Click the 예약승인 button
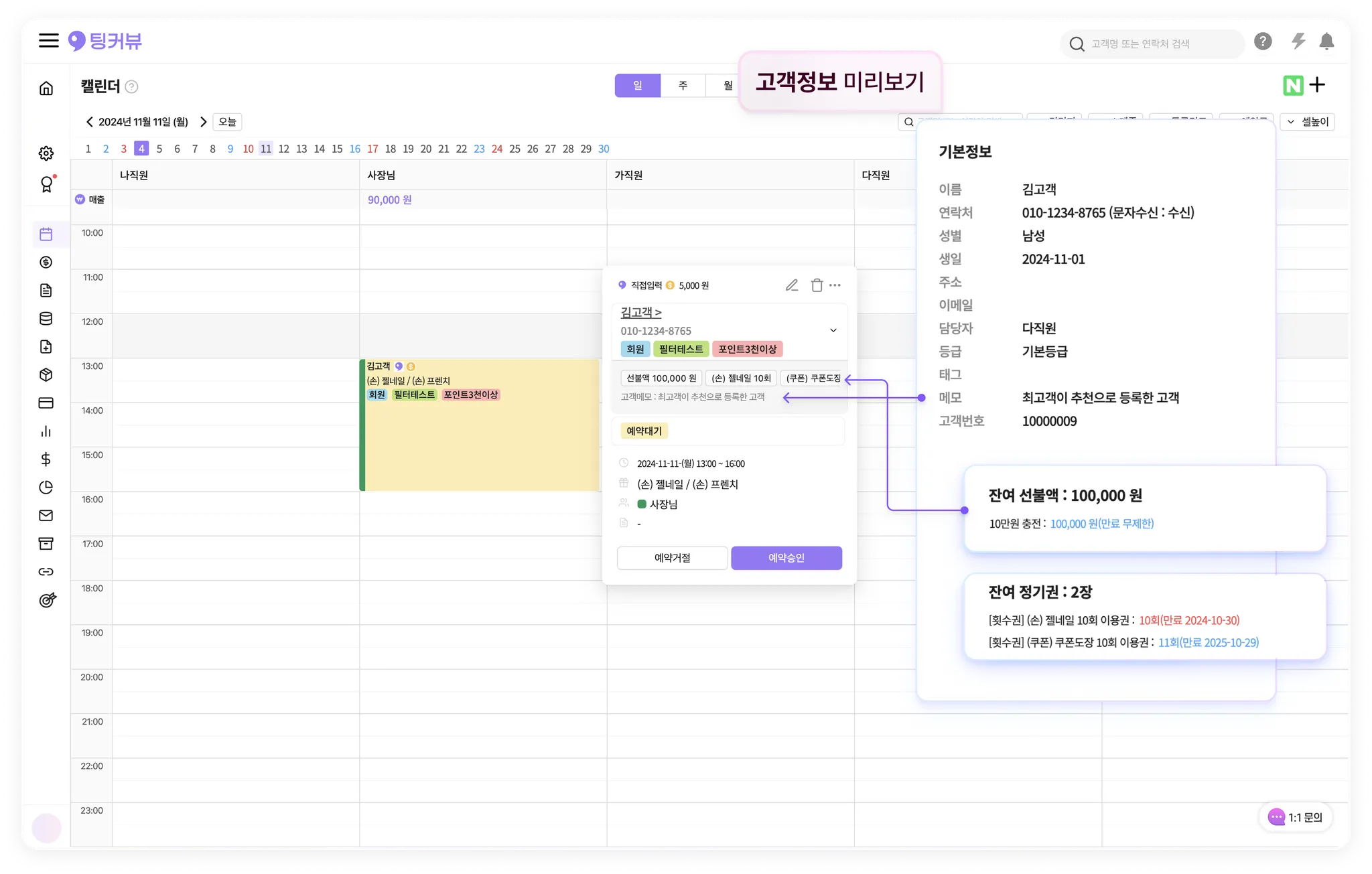This screenshot has height=874, width=1372. pyautogui.click(x=786, y=558)
